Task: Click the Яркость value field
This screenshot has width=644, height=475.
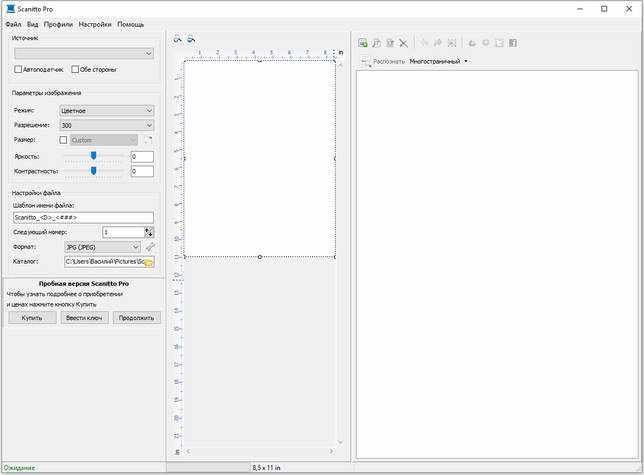Action: [142, 156]
